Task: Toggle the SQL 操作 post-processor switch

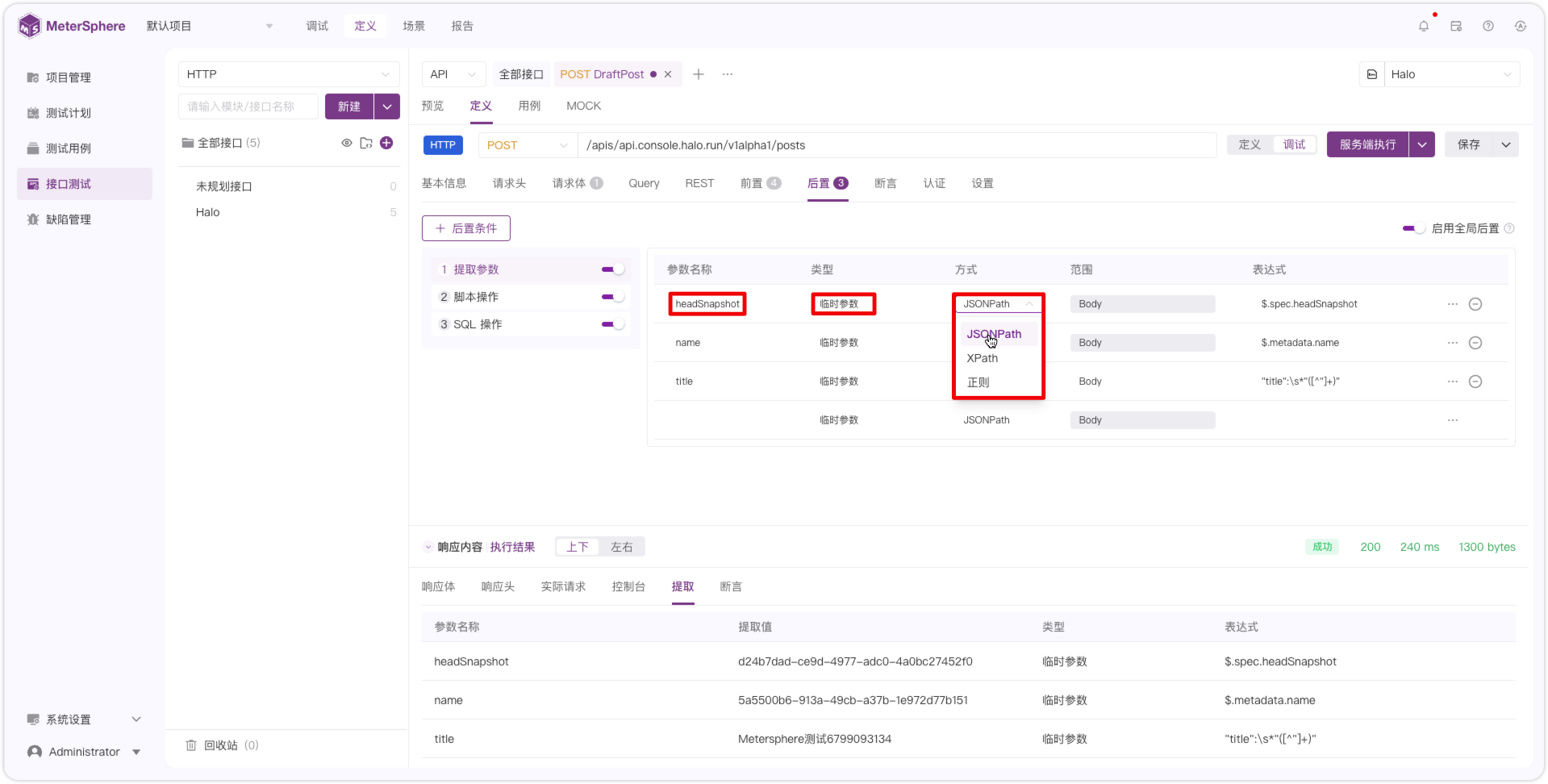Action: pos(613,324)
